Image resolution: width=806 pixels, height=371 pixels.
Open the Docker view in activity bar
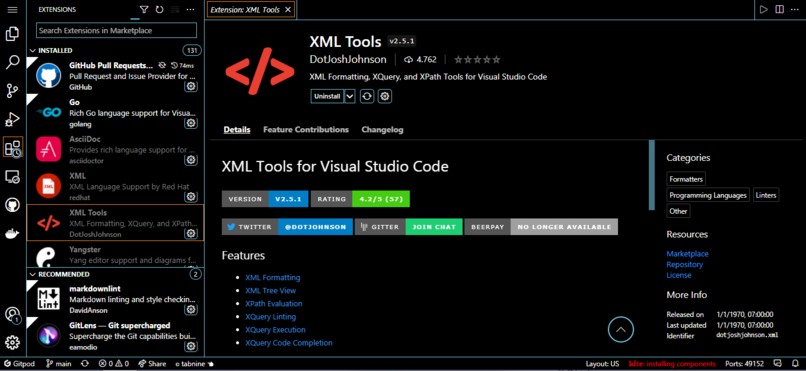coord(12,234)
